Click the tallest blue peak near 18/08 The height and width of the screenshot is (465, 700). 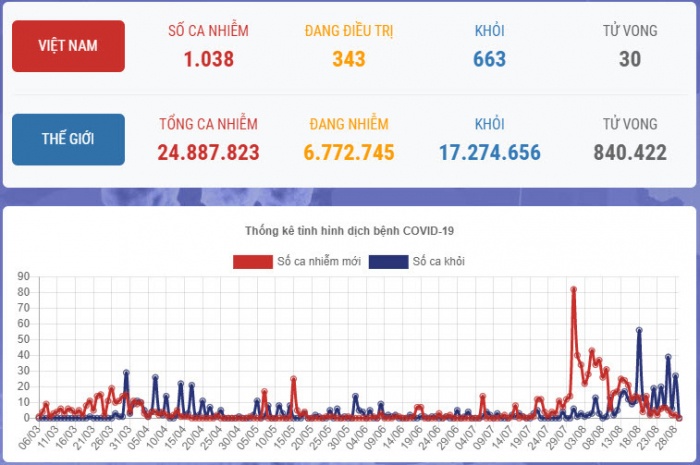click(638, 329)
